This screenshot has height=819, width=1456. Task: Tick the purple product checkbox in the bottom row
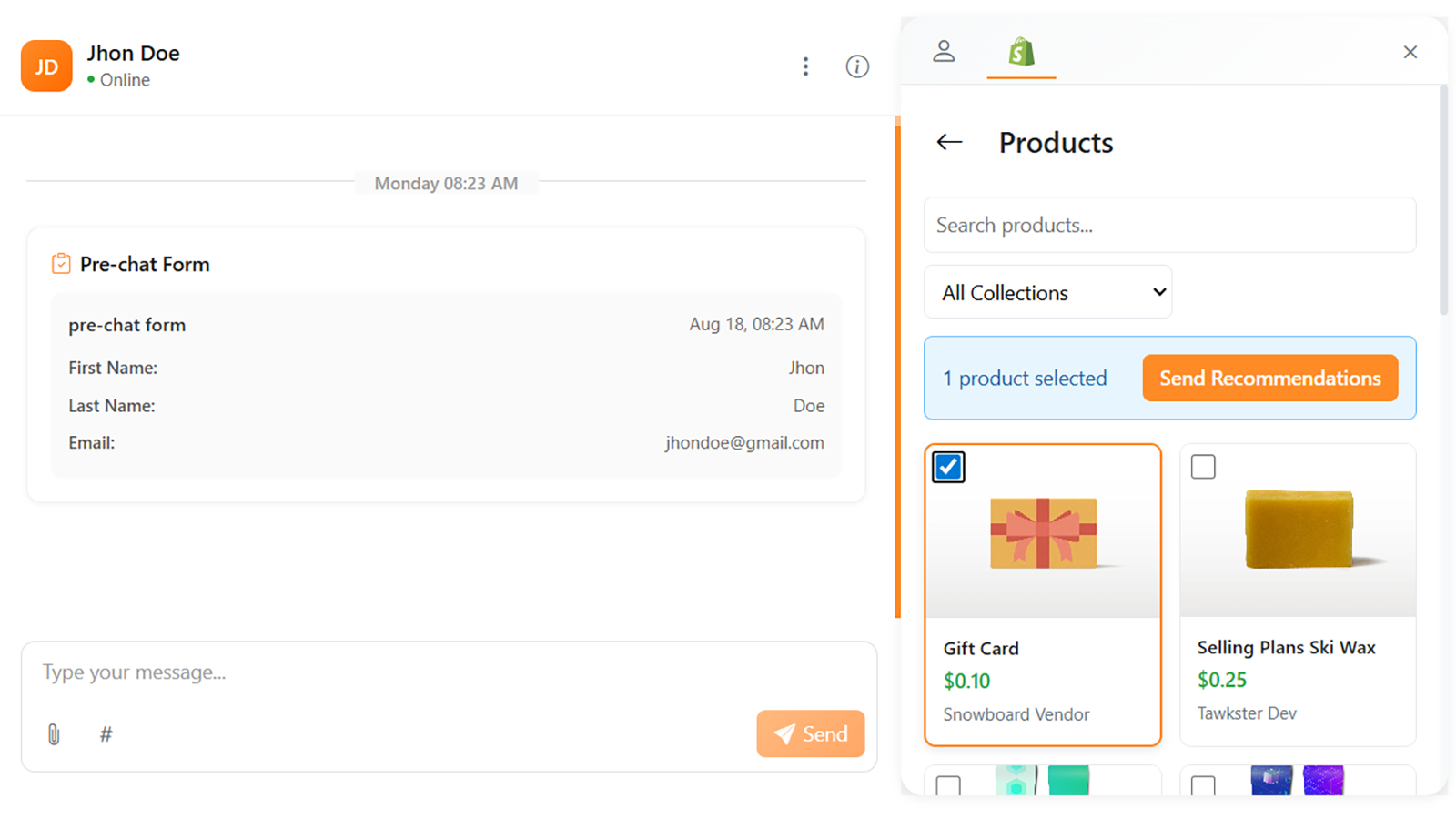click(1203, 784)
